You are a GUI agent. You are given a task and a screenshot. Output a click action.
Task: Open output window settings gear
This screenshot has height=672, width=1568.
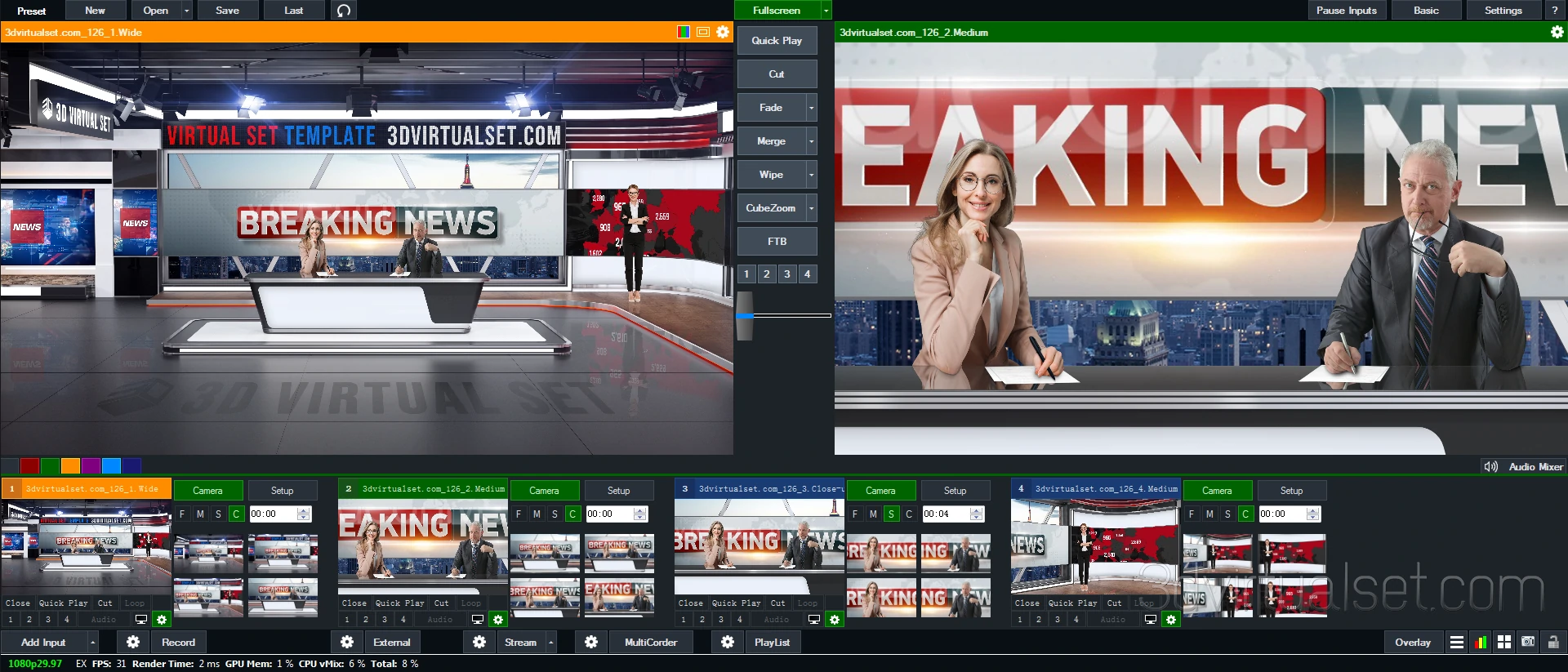pyautogui.click(x=1557, y=32)
